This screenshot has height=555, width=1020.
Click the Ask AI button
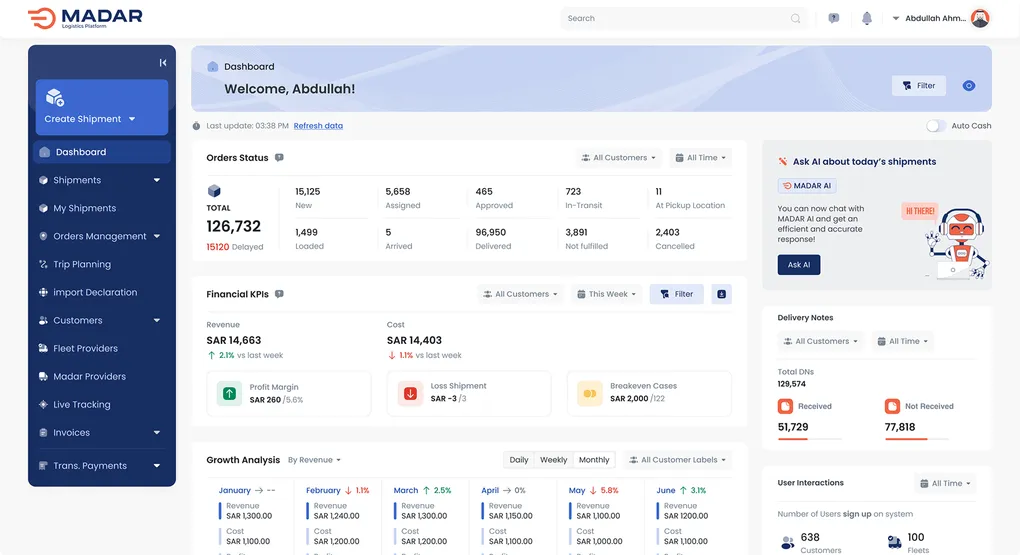click(x=798, y=265)
